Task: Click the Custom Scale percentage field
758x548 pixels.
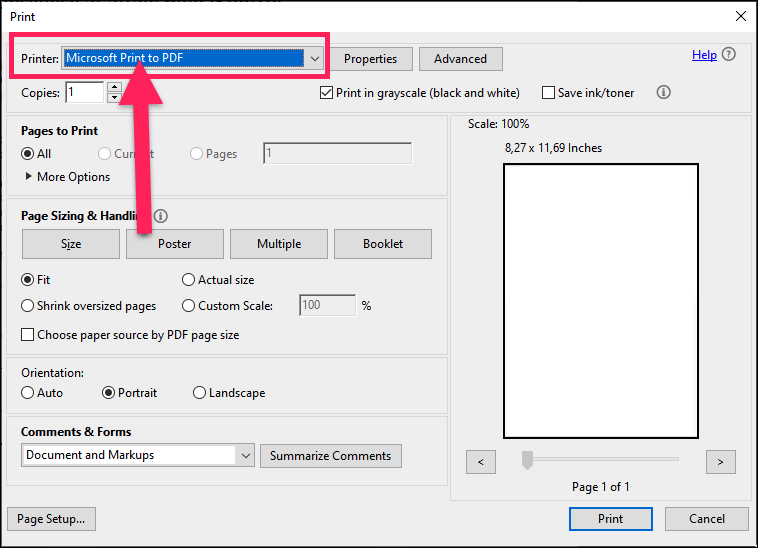Action: tap(327, 305)
